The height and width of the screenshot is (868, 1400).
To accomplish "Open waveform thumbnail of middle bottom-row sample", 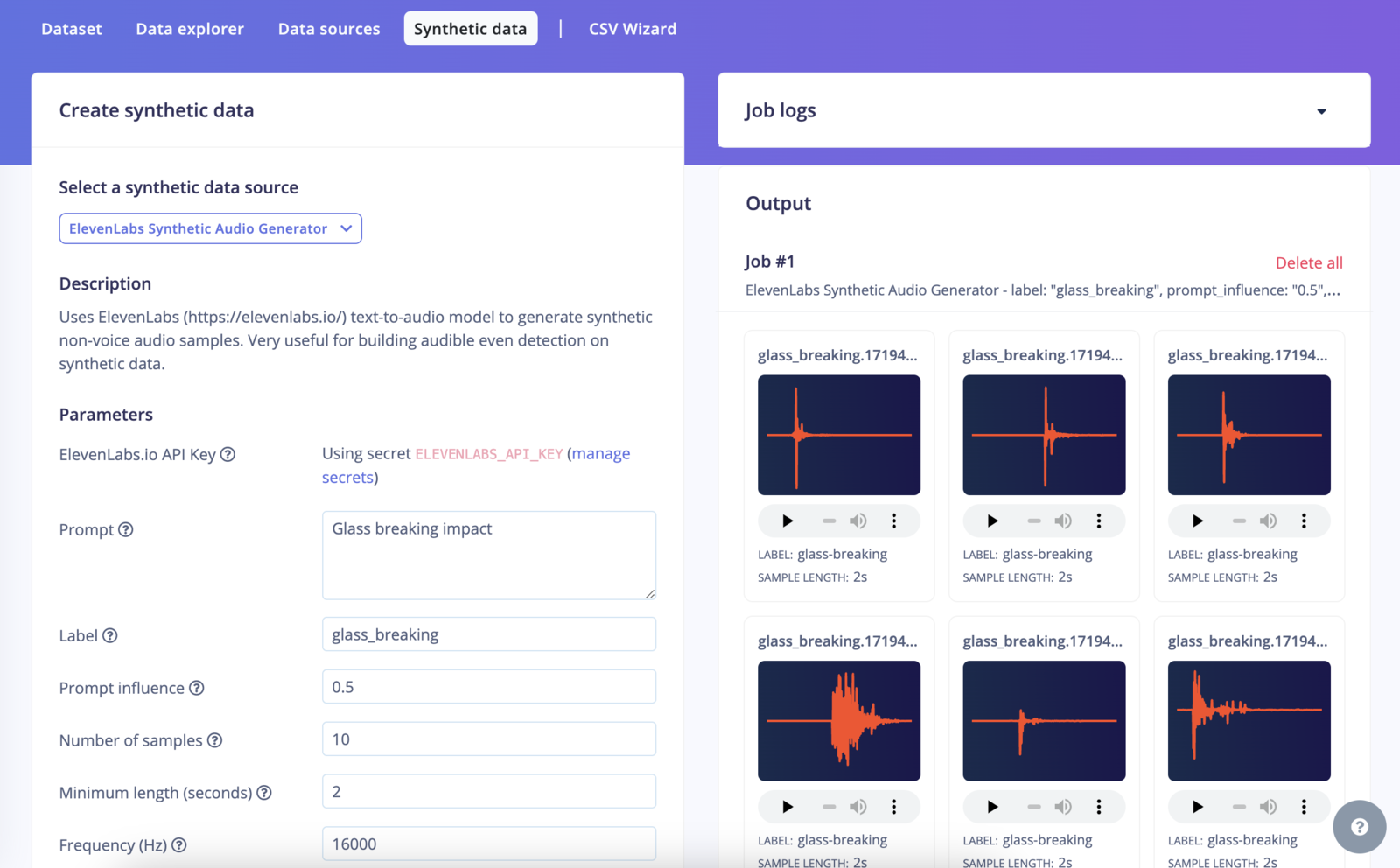I will [x=1044, y=721].
